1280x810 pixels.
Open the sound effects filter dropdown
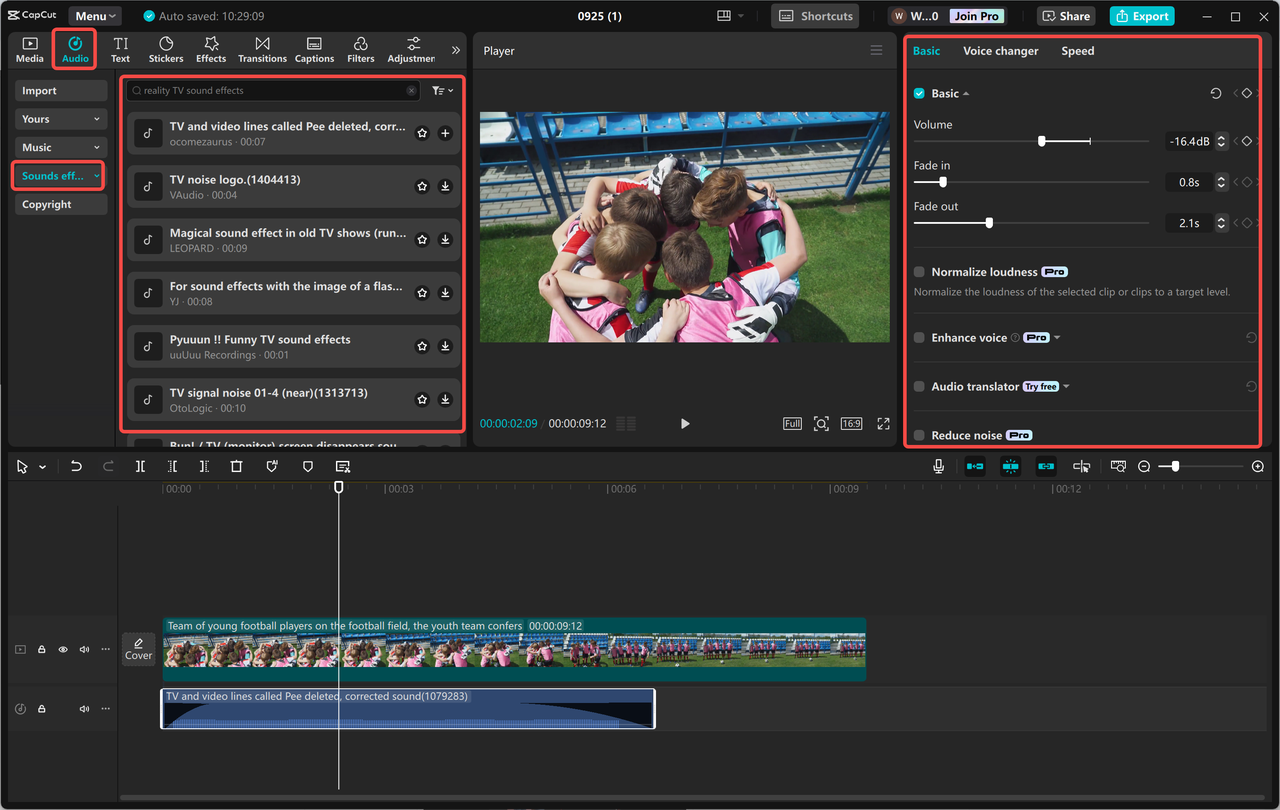(x=442, y=90)
